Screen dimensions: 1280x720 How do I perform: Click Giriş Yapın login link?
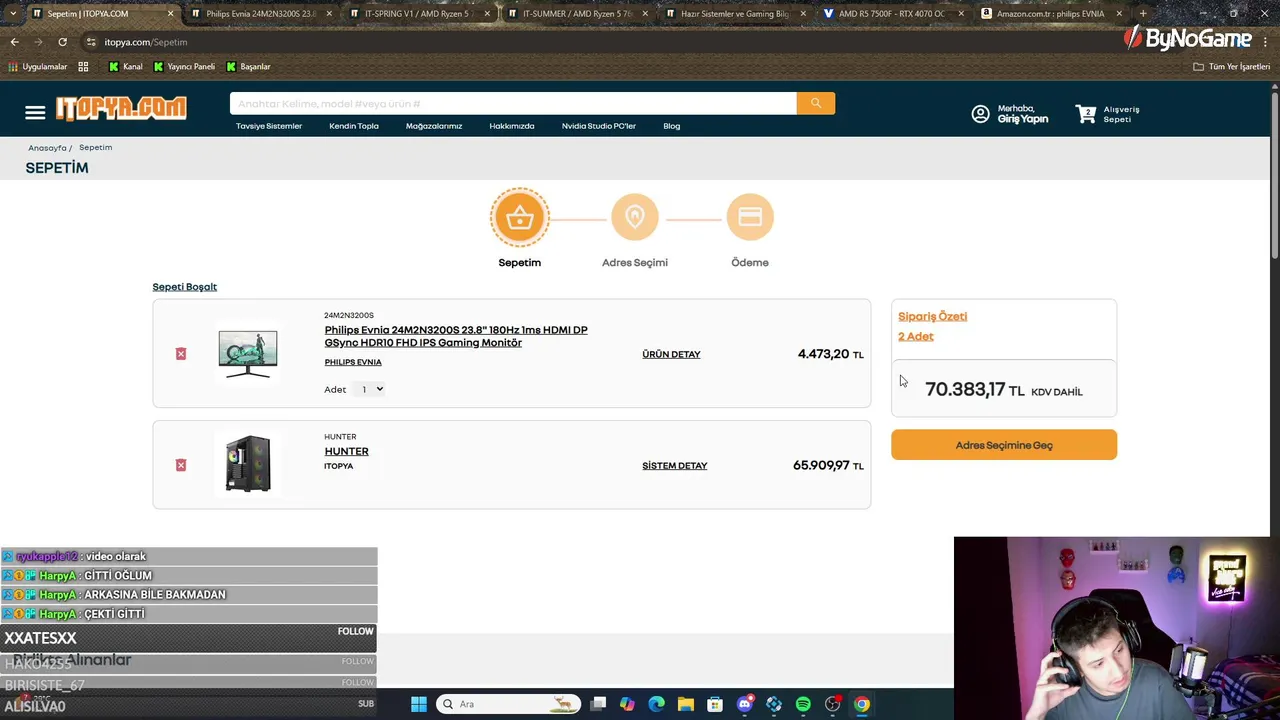1023,119
